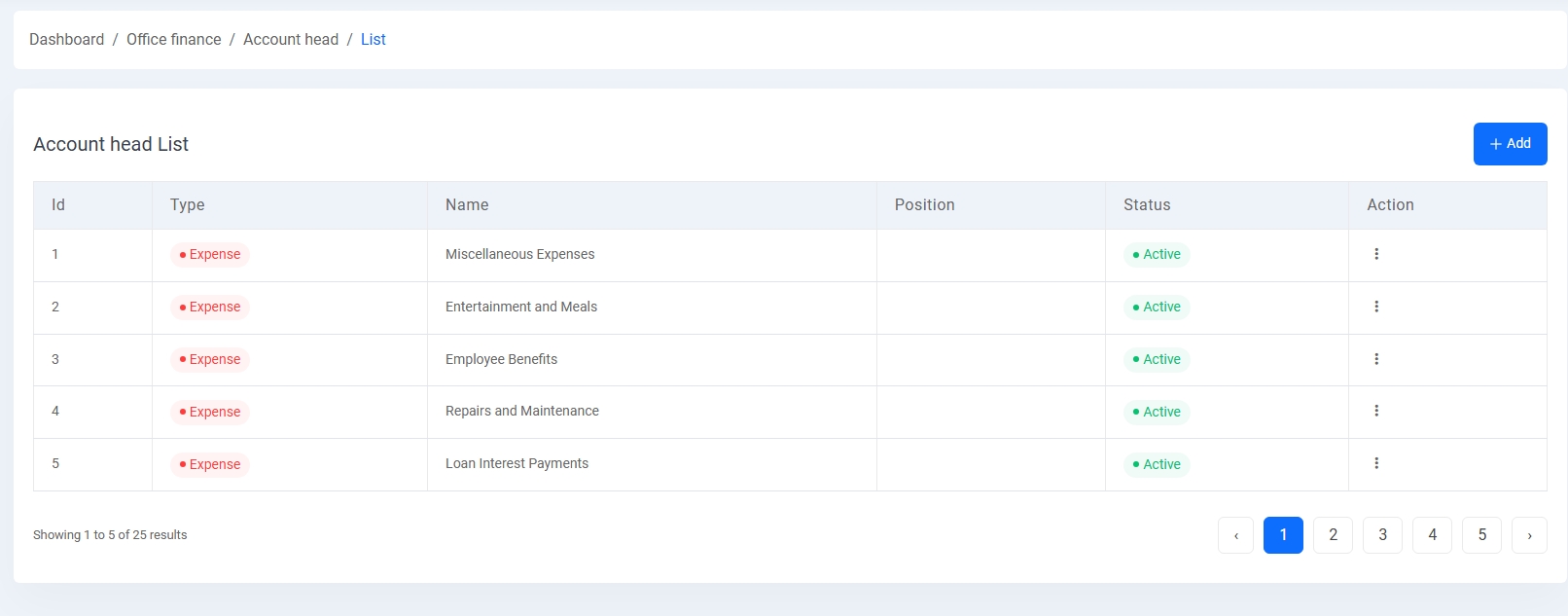This screenshot has height=616, width=1568.
Task: Open Office finance breadcrumb link
Action: (173, 40)
